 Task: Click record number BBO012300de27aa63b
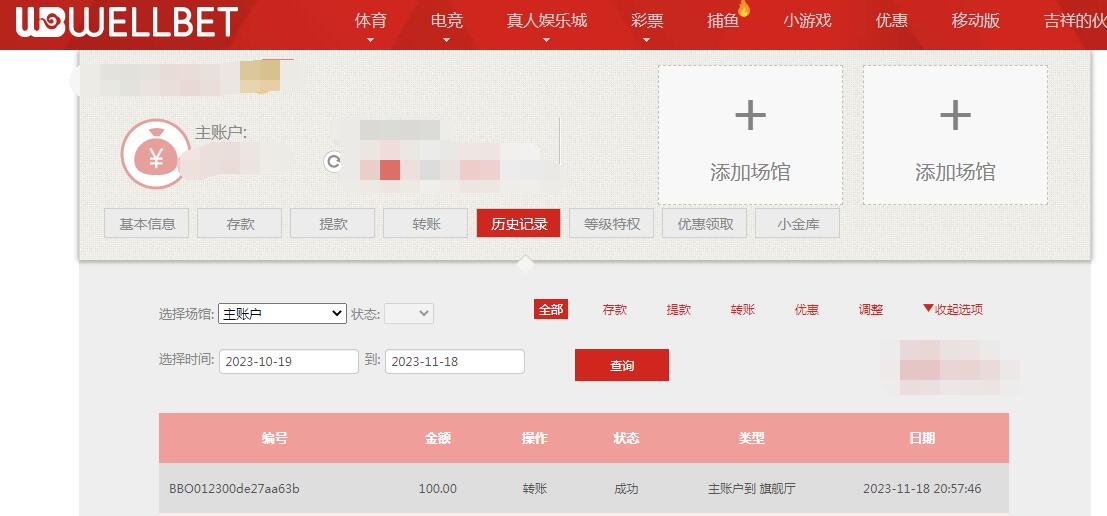[x=234, y=488]
